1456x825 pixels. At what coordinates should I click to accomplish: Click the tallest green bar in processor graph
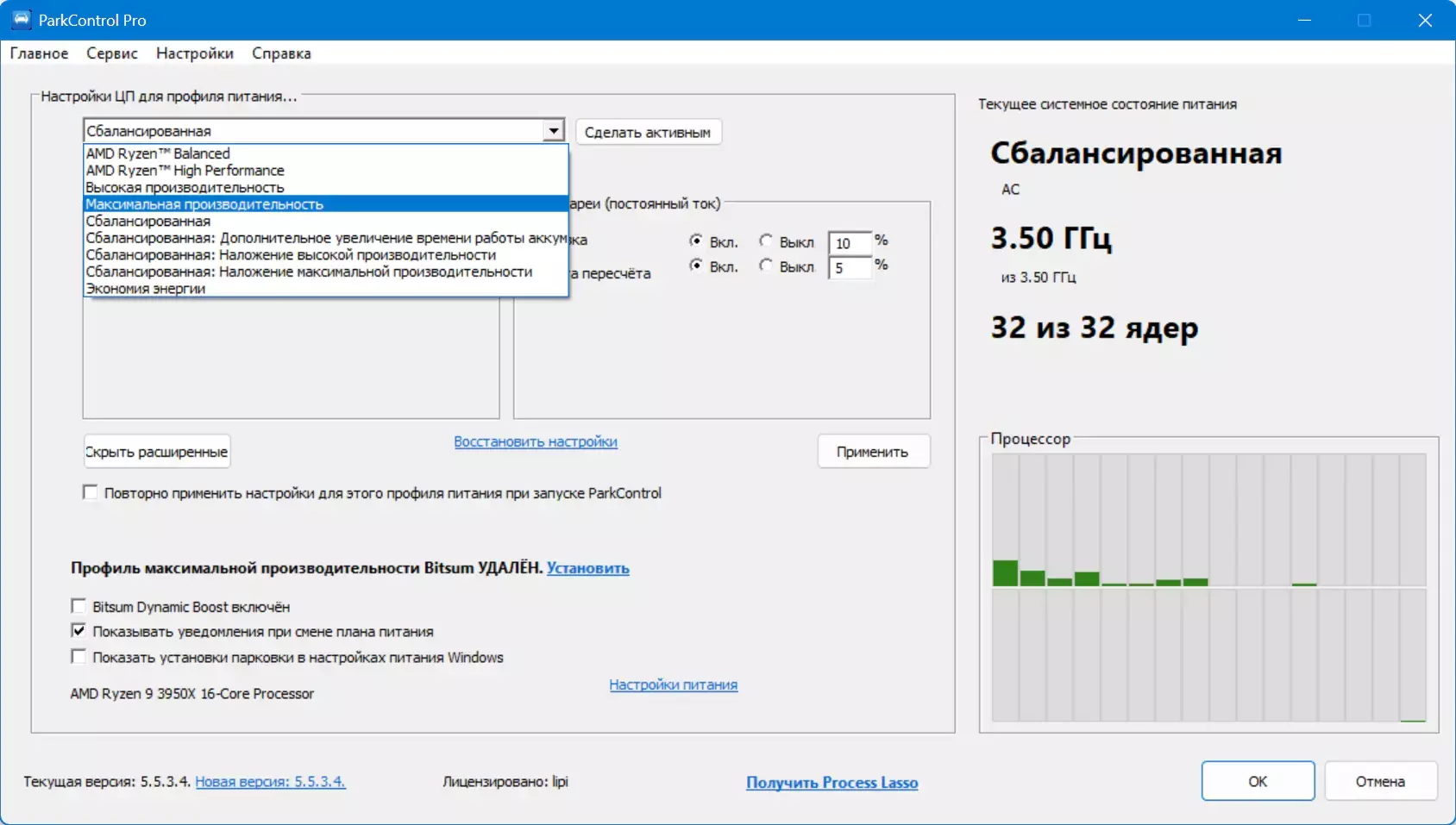pos(1005,573)
